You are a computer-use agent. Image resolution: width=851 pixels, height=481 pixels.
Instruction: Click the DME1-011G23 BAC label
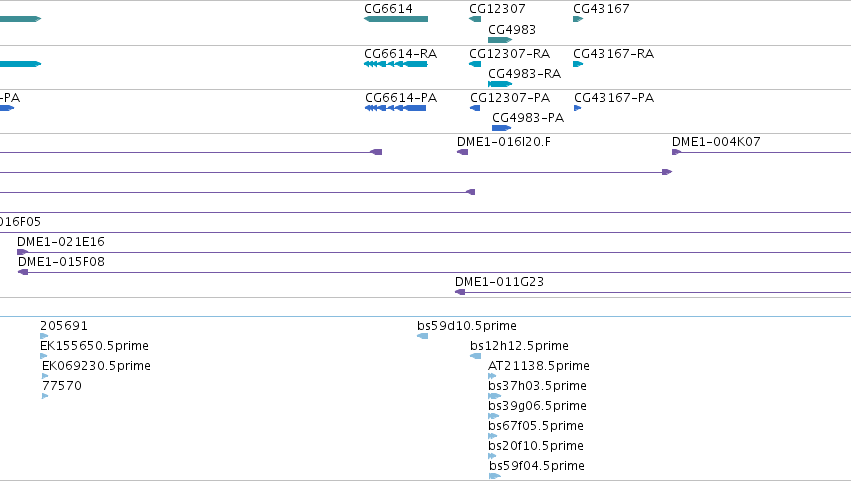point(499,282)
